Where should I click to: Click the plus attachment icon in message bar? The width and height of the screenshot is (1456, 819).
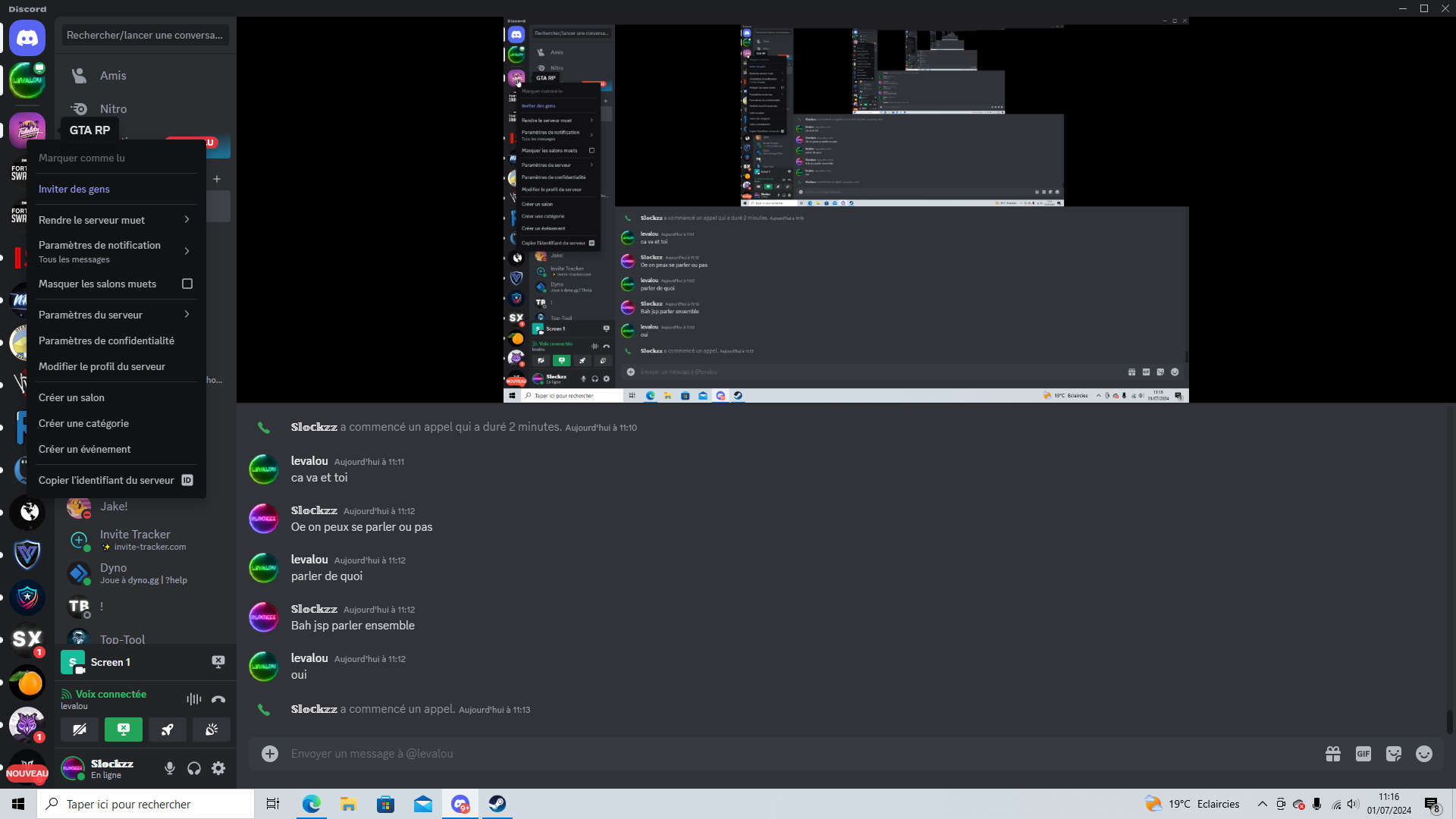[270, 753]
